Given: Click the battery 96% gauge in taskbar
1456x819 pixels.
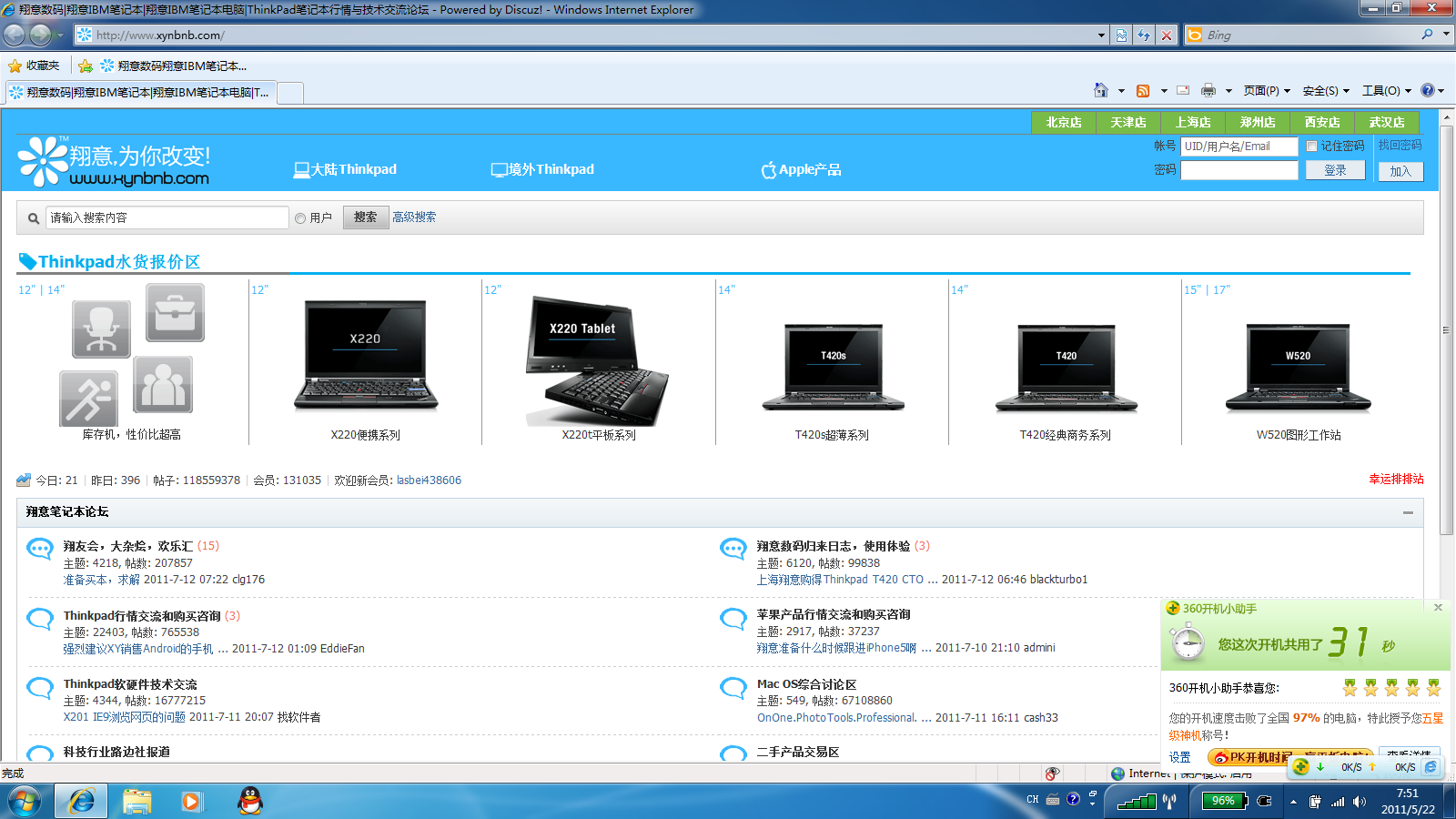Looking at the screenshot, I should coord(1224,801).
